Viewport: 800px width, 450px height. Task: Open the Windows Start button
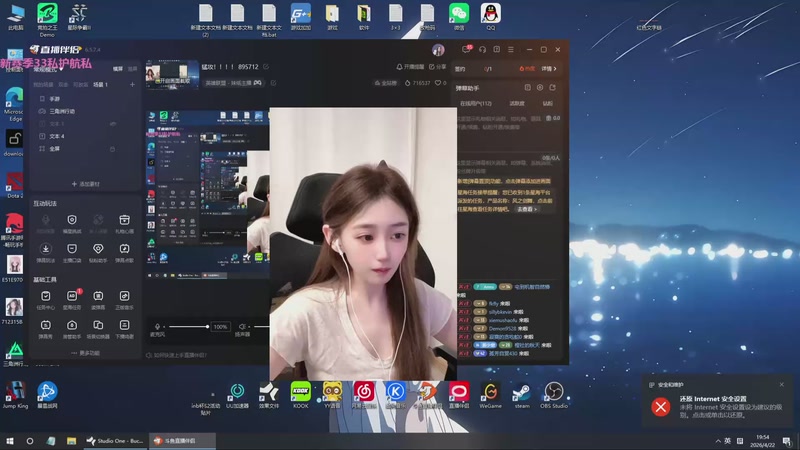click(10, 441)
